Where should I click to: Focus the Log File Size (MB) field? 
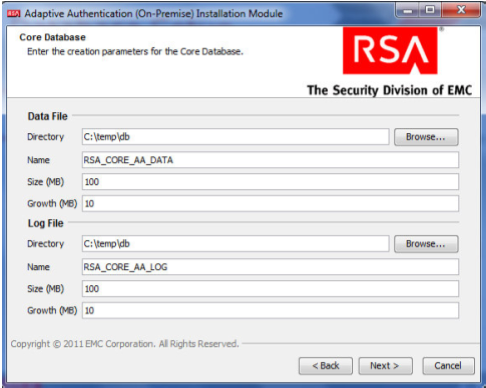tap(270, 289)
